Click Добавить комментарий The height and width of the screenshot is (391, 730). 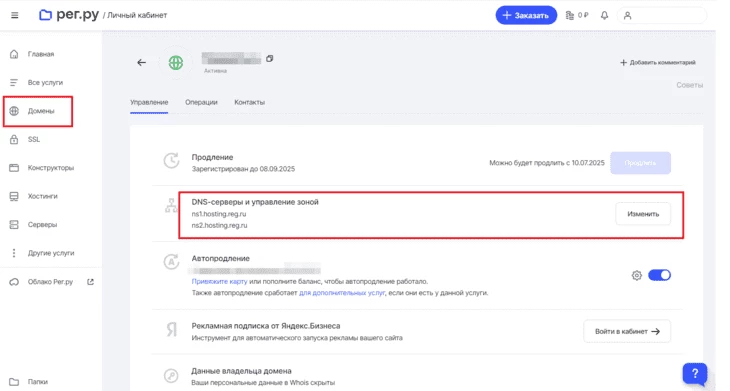coord(658,62)
